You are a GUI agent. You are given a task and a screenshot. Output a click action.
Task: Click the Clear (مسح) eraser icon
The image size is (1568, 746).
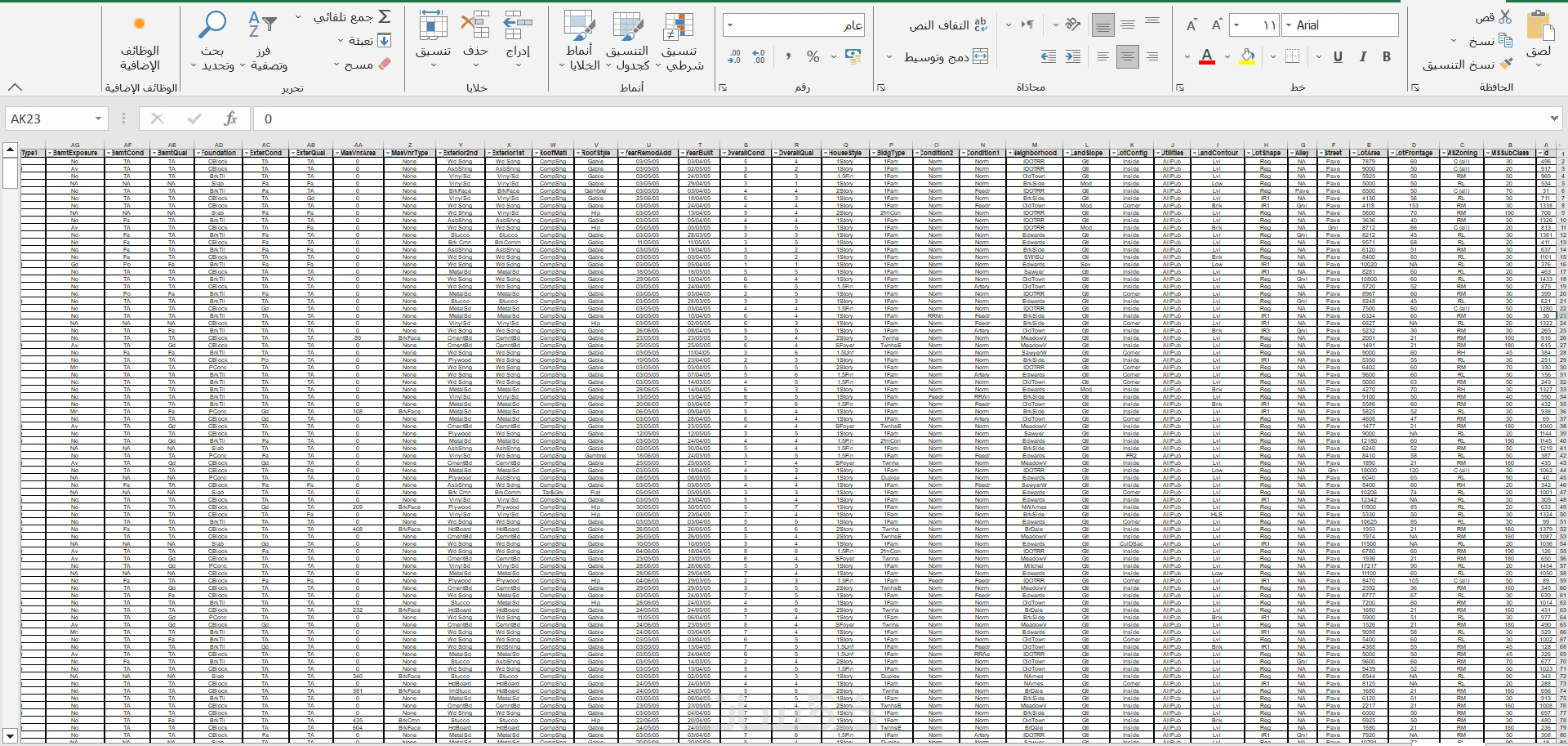(385, 64)
